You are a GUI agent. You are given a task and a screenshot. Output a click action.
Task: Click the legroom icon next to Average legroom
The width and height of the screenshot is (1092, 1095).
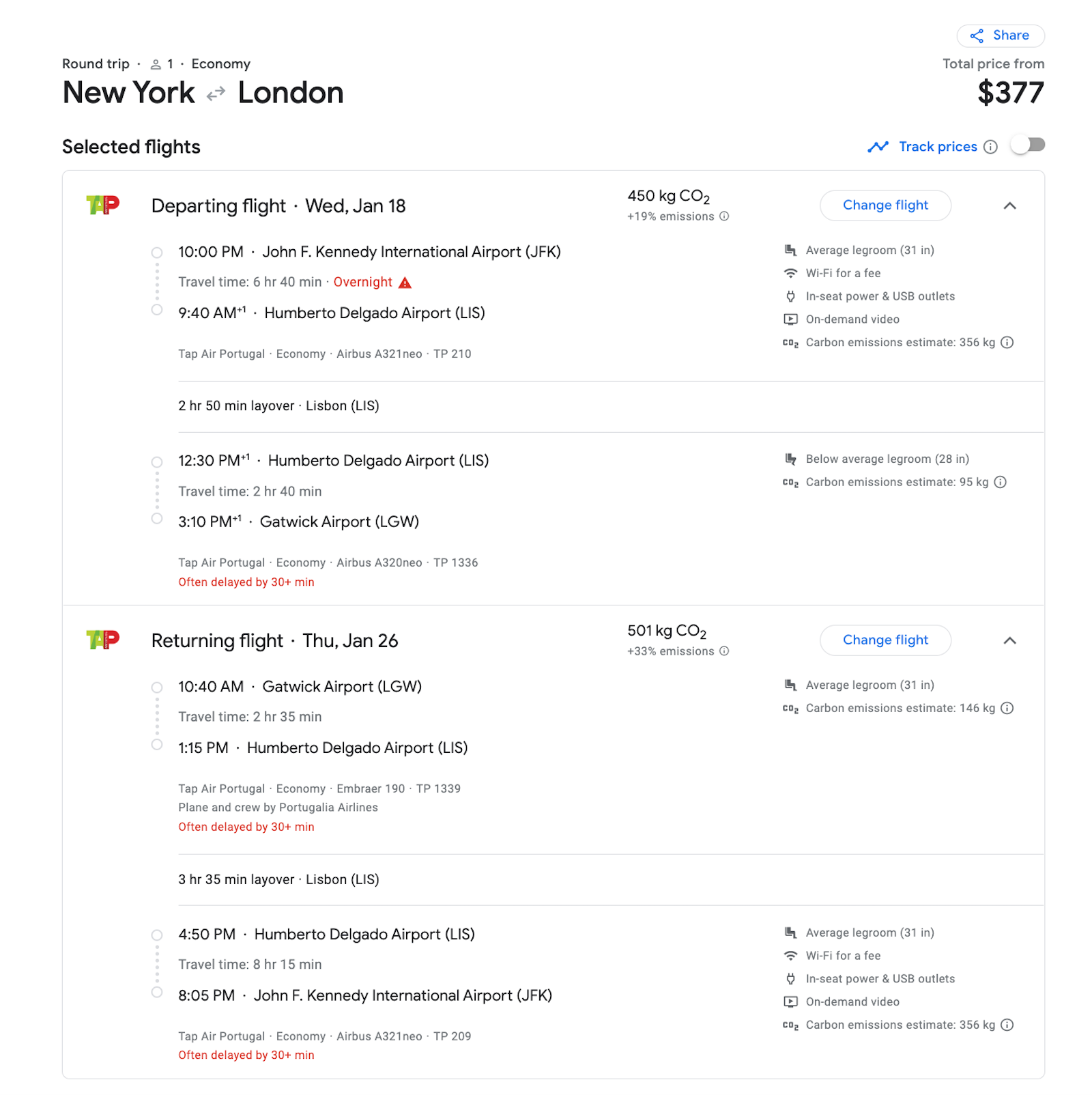[790, 250]
